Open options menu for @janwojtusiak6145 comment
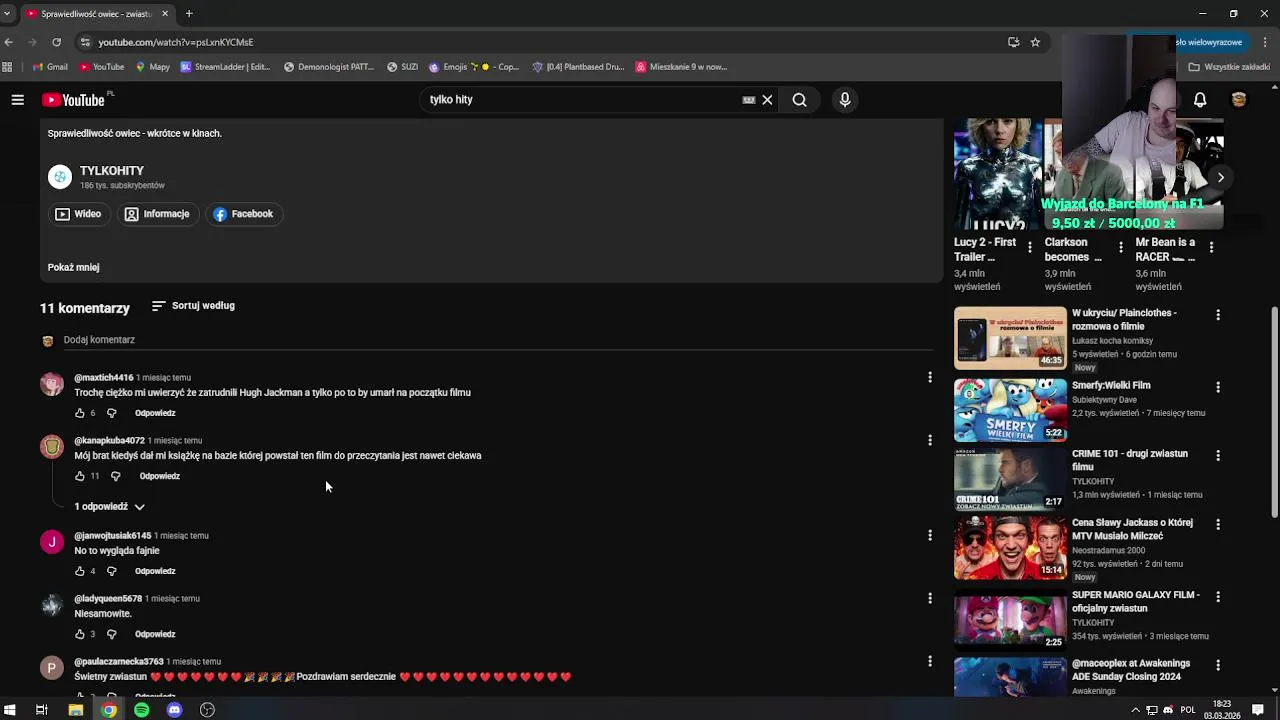Image resolution: width=1280 pixels, height=720 pixels. tap(930, 535)
